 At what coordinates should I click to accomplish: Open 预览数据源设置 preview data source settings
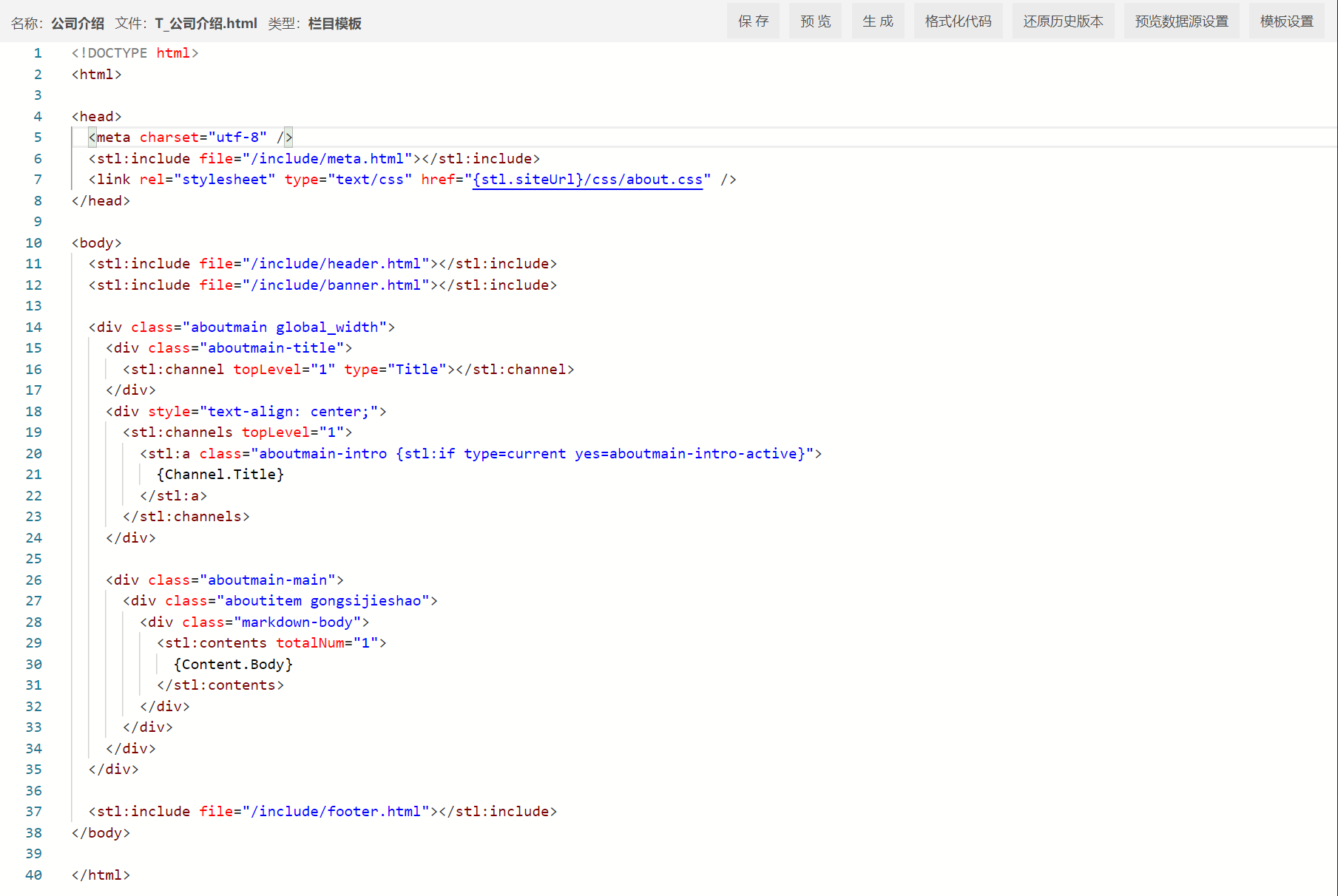[1181, 21]
